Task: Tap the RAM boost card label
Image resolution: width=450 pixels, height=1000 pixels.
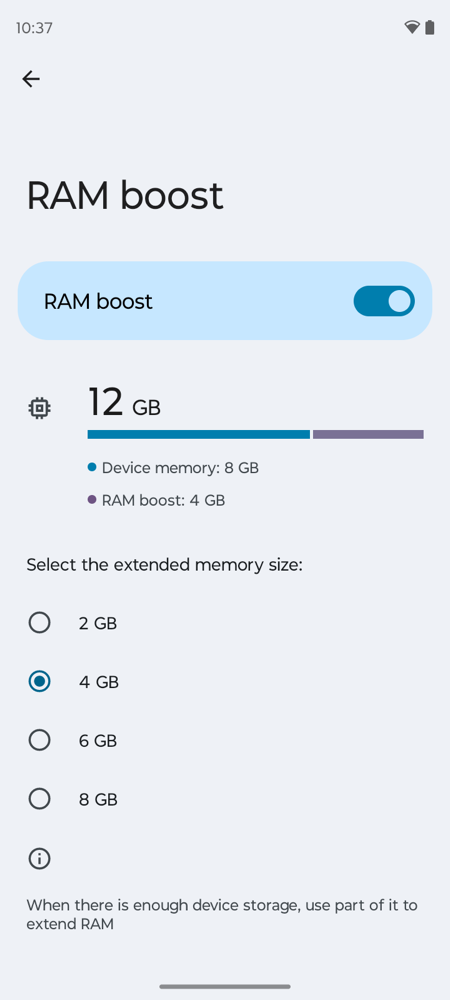Action: pos(98,301)
